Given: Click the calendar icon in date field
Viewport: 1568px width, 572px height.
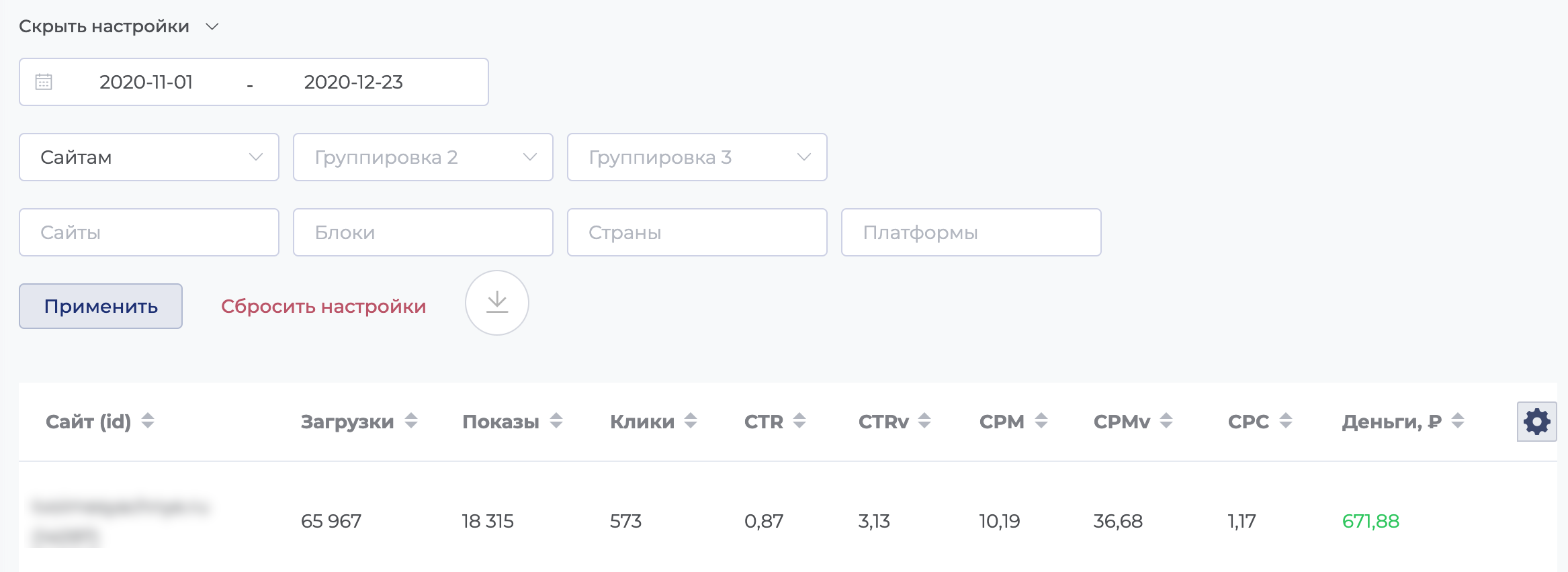Looking at the screenshot, I should click(44, 82).
